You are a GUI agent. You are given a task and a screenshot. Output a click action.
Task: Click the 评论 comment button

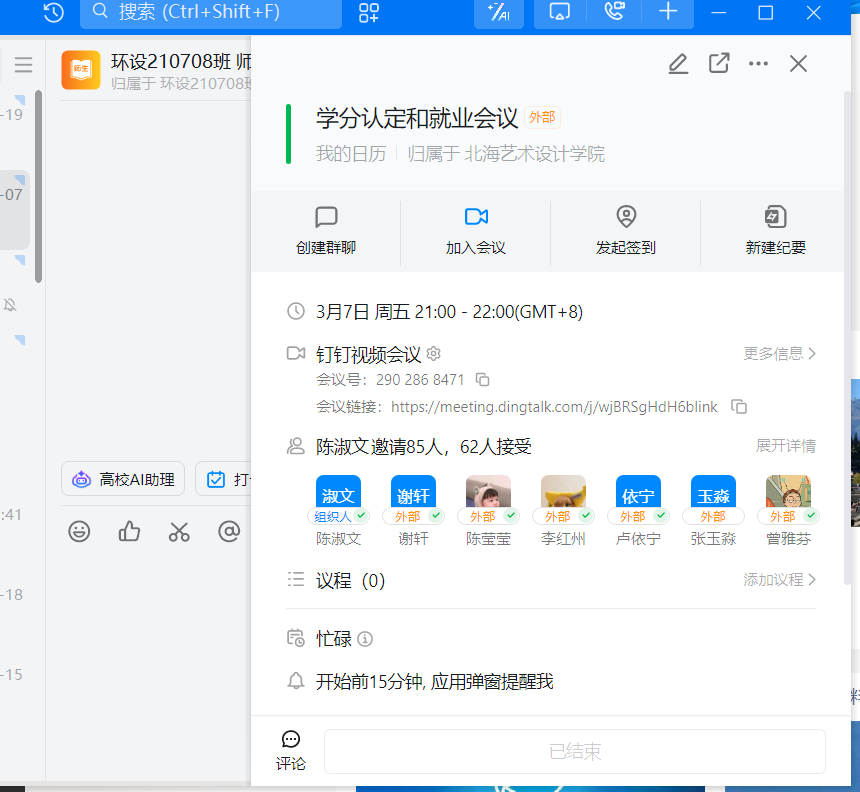pyautogui.click(x=291, y=750)
